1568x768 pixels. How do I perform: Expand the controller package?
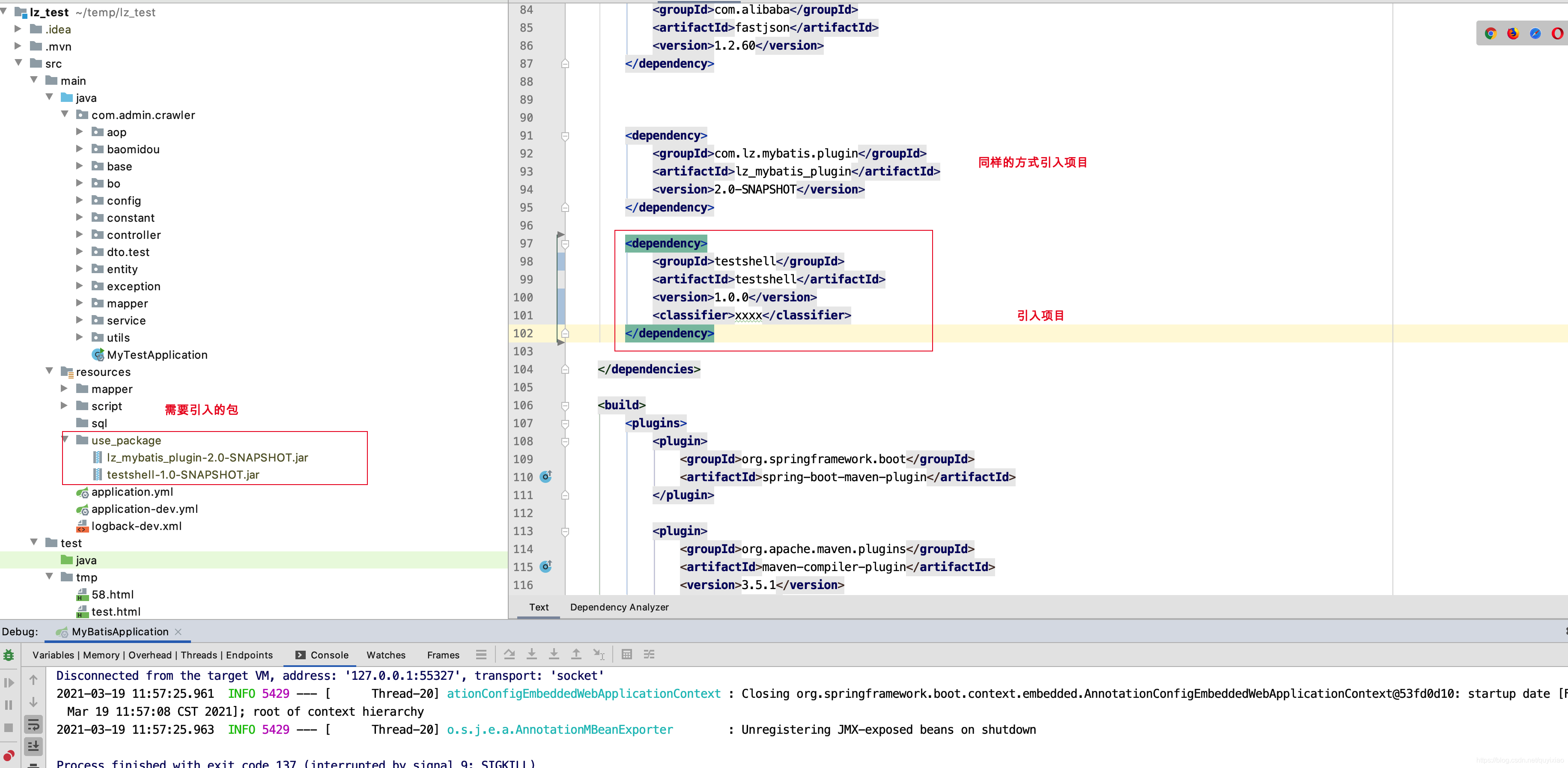pyautogui.click(x=80, y=234)
